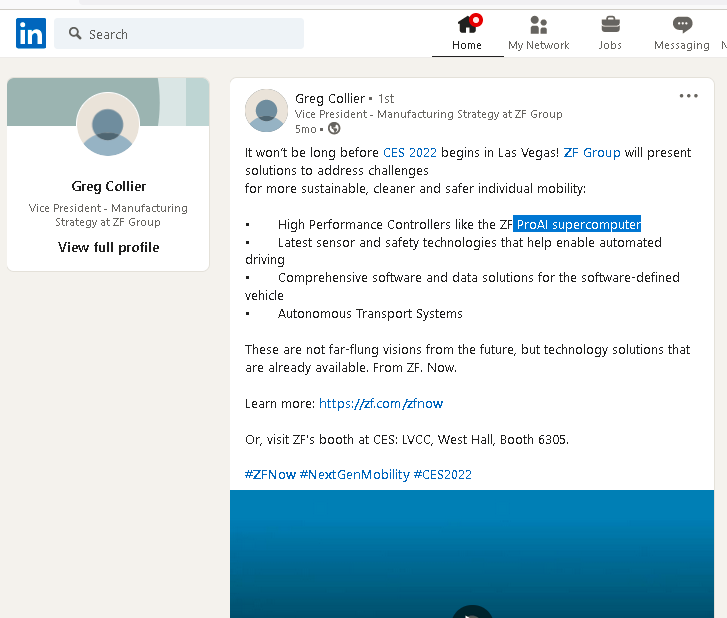The height and width of the screenshot is (618, 727).
Task: Open the post's three-dot options menu
Action: [688, 96]
